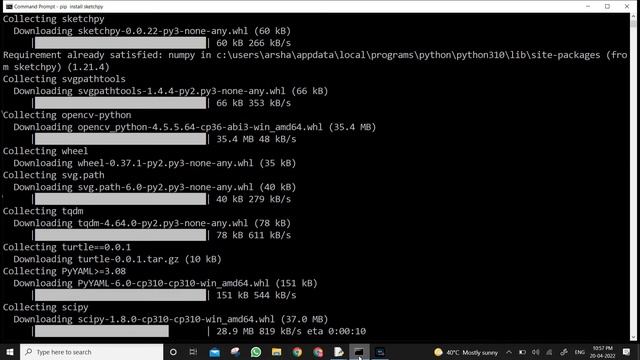Click the link-shaped tray icon
This screenshot has width=640, height=360.
(x=564, y=352)
